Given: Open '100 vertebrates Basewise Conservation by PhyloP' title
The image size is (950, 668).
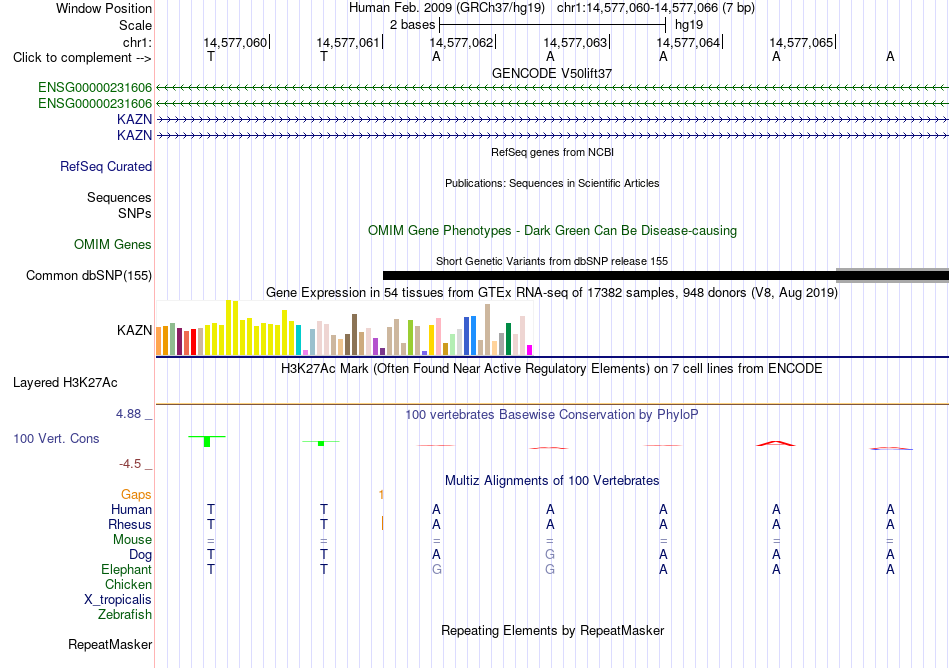Looking at the screenshot, I should (552, 415).
